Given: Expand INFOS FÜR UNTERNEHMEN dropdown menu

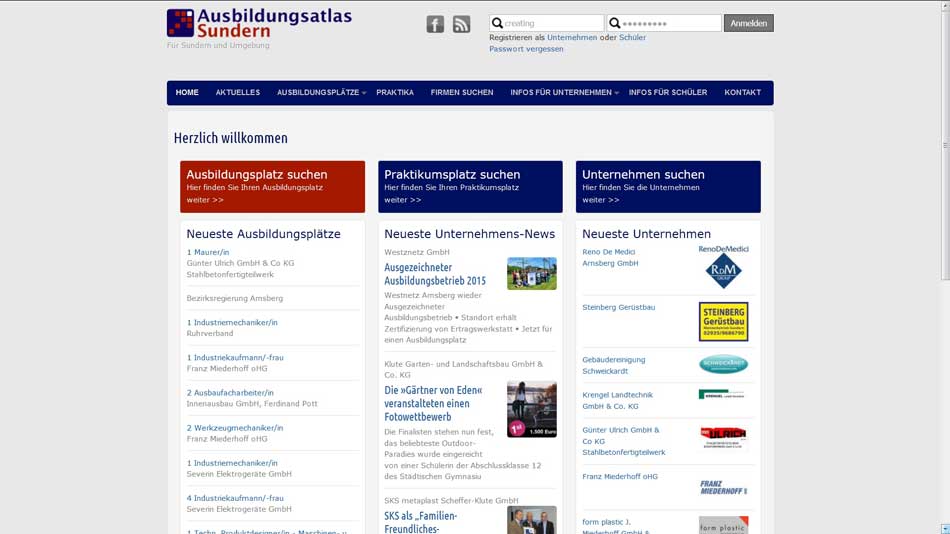Looking at the screenshot, I should tap(563, 93).
